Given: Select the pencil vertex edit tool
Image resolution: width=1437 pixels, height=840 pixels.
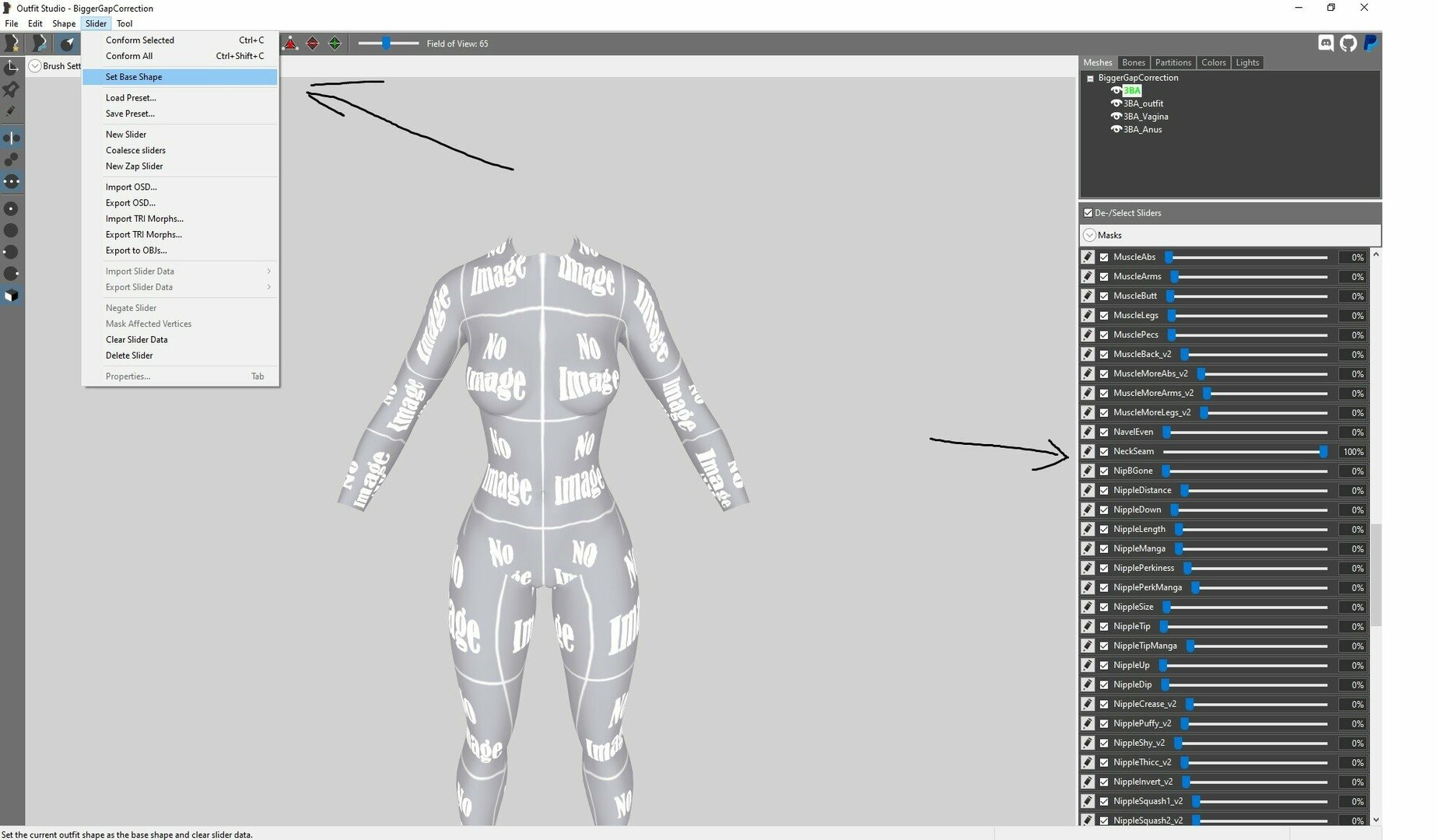Looking at the screenshot, I should coord(11,111).
